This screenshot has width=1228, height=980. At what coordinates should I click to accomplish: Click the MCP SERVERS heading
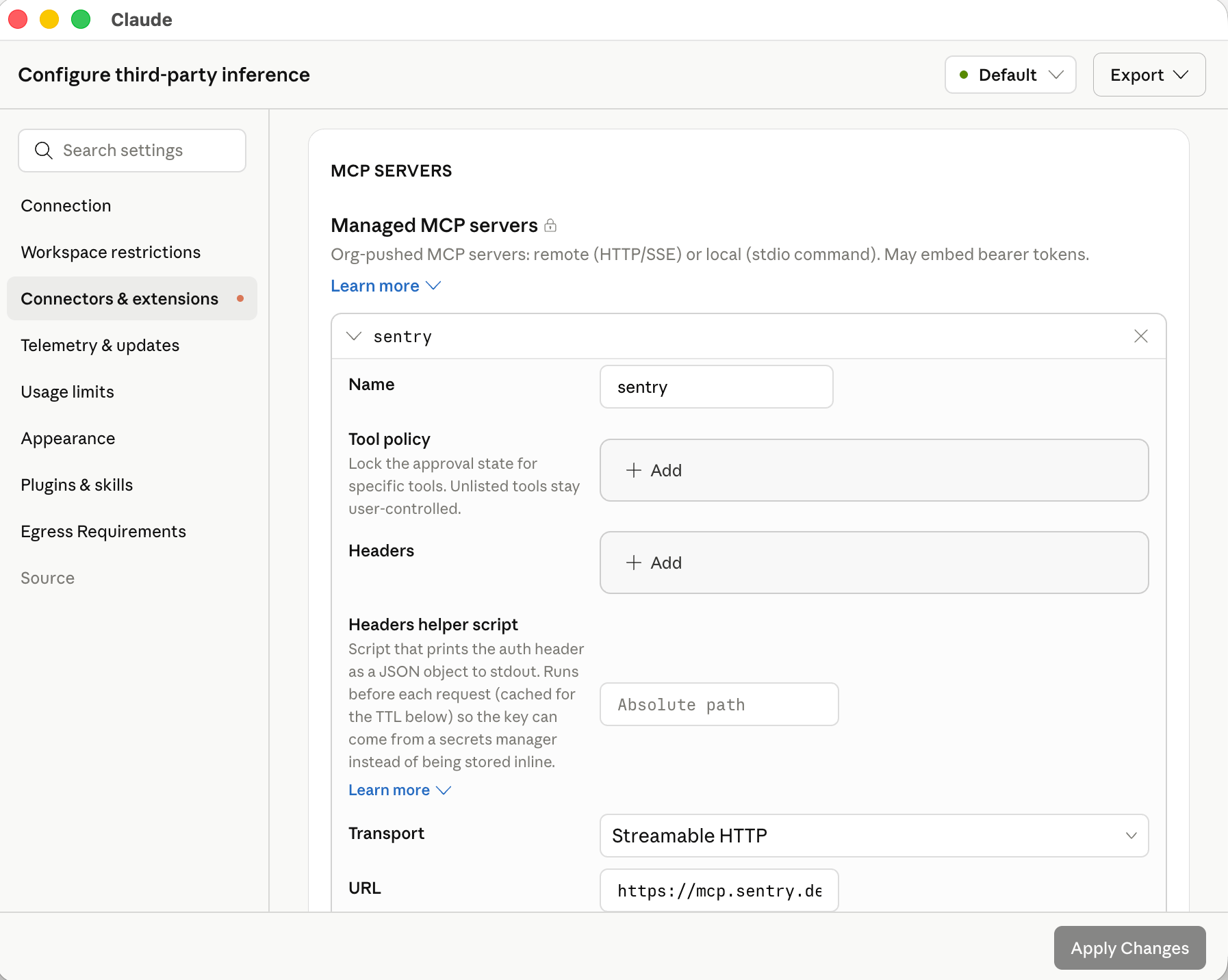392,171
